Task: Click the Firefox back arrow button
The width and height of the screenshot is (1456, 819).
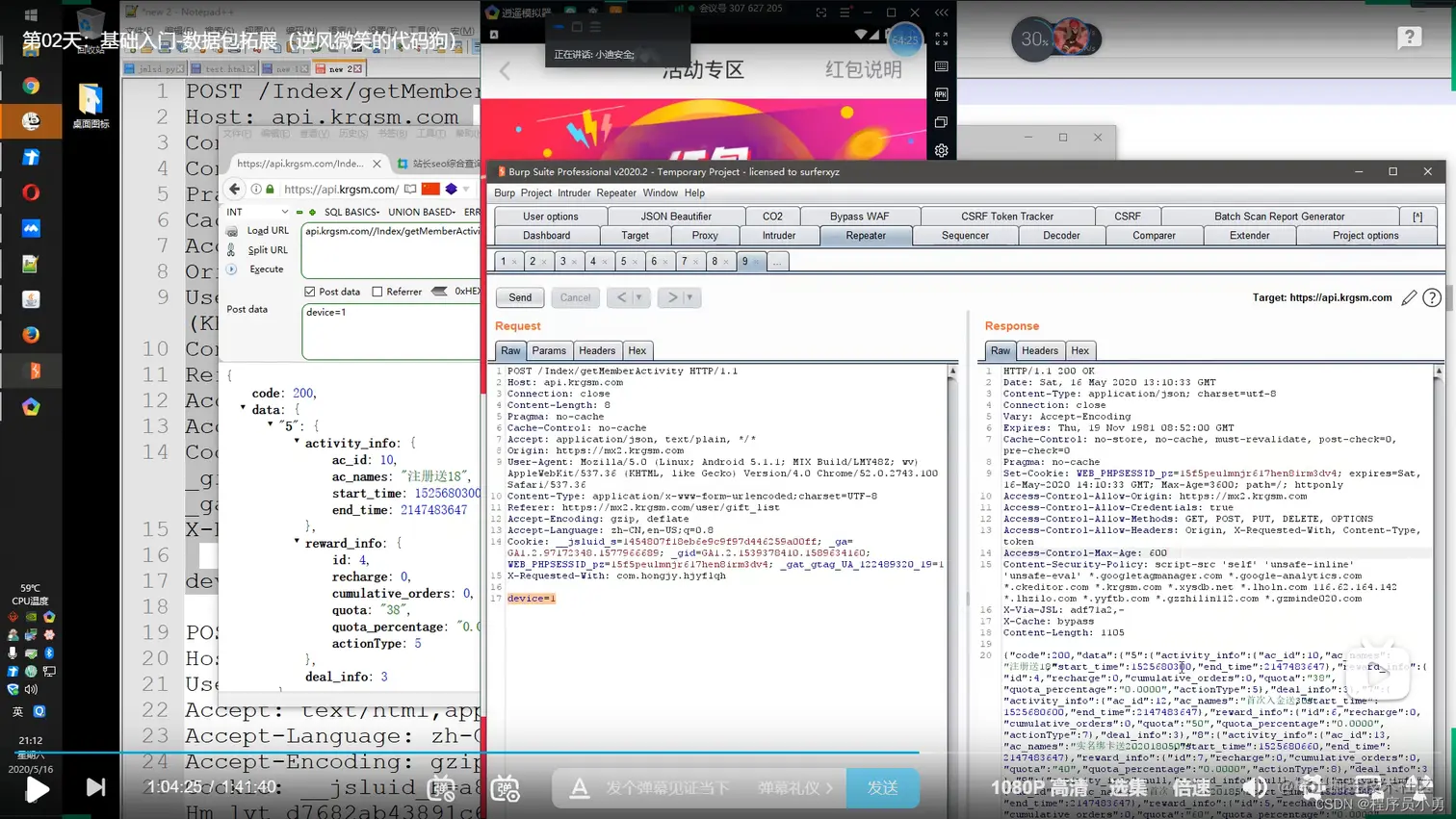Action: pos(234,189)
